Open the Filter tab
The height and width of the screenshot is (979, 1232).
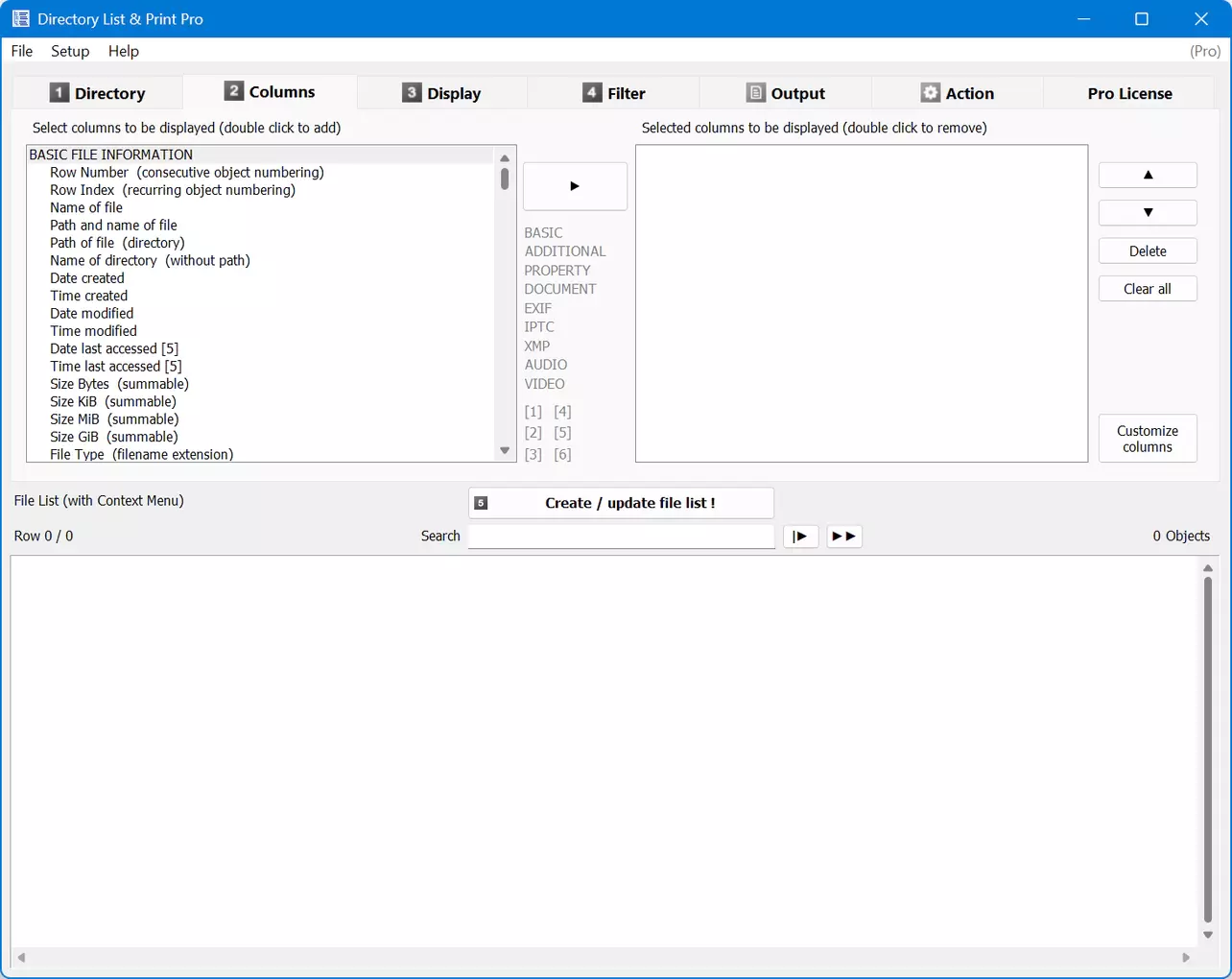[x=613, y=93]
